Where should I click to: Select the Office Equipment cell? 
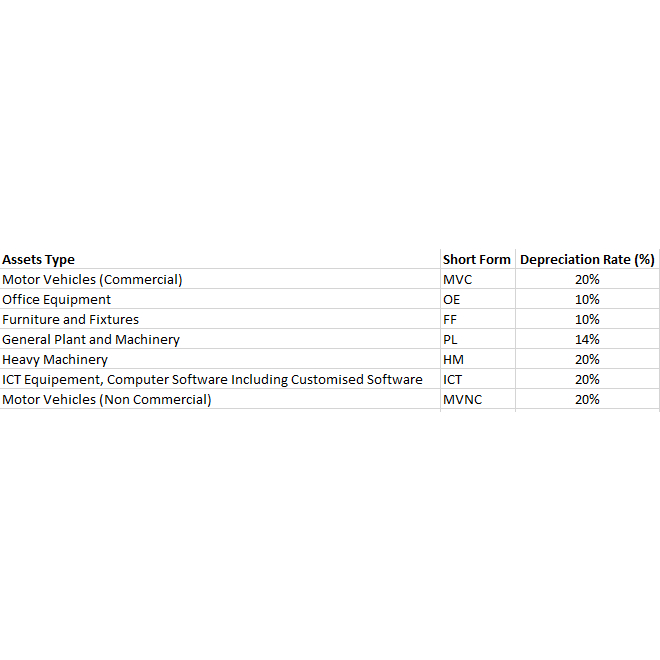[x=57, y=300]
